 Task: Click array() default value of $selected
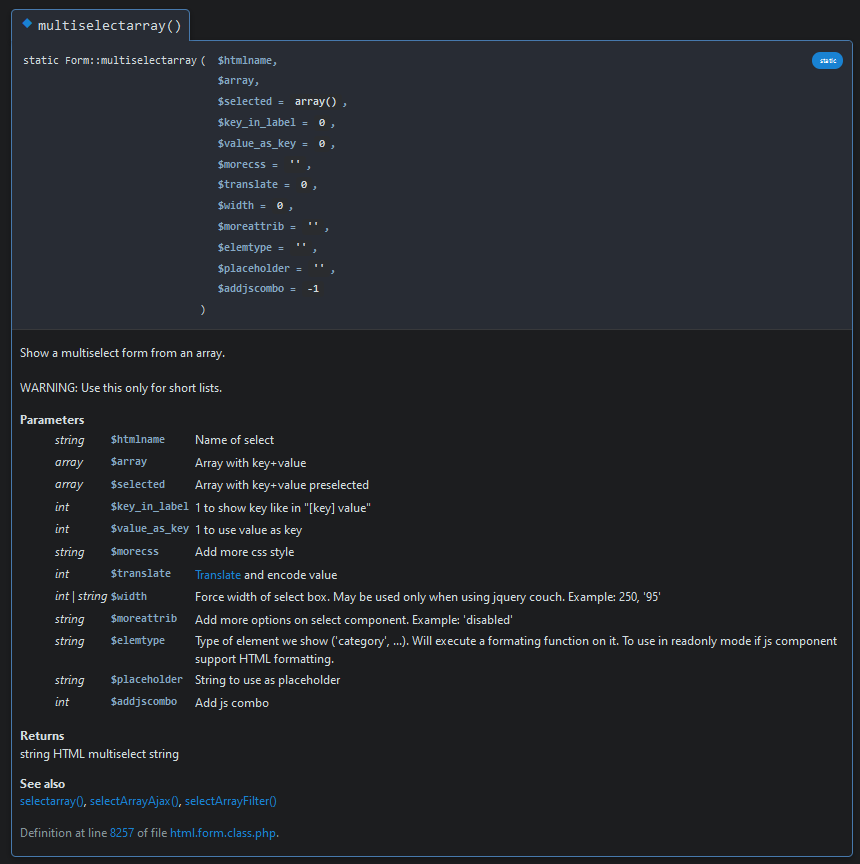315,101
